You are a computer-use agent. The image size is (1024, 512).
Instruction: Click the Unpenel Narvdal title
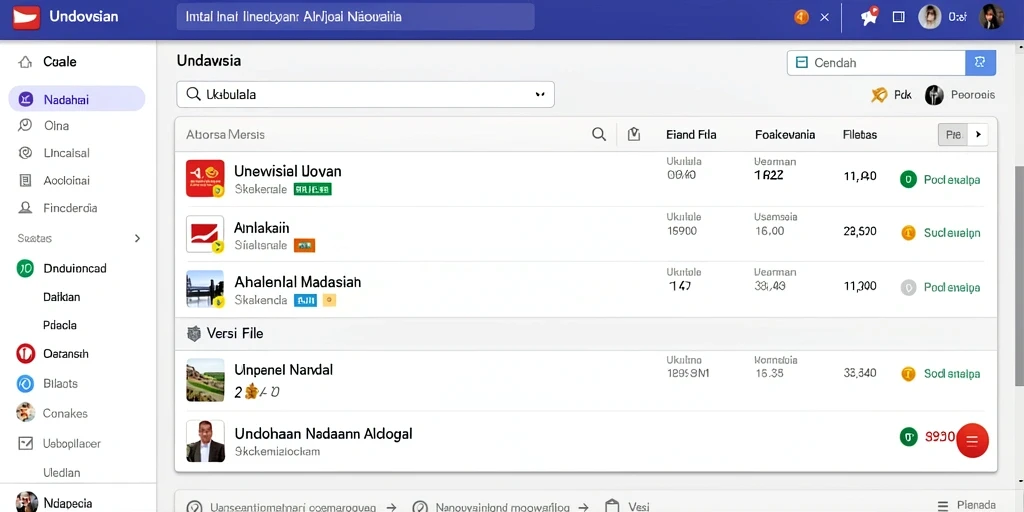pos(283,370)
